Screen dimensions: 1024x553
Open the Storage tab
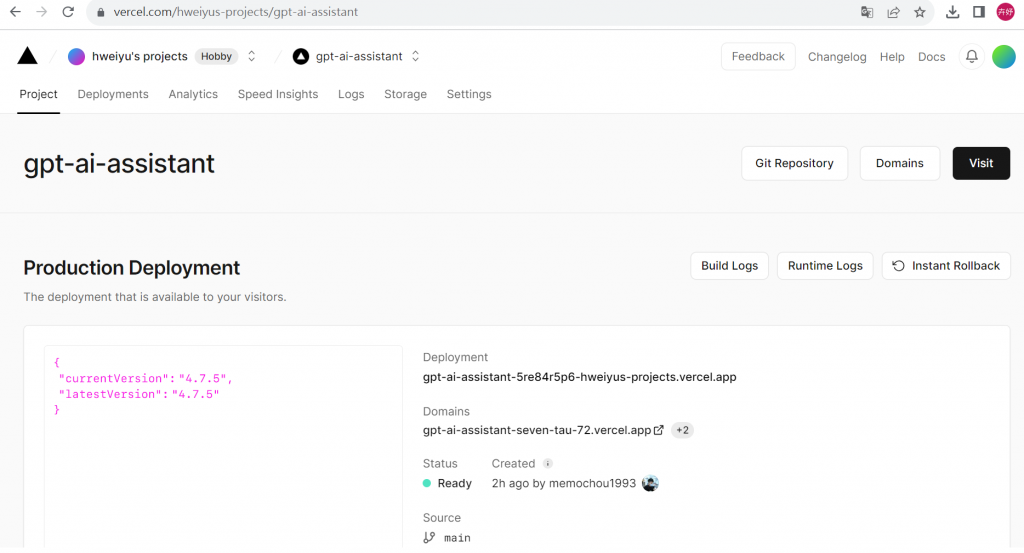pos(406,94)
